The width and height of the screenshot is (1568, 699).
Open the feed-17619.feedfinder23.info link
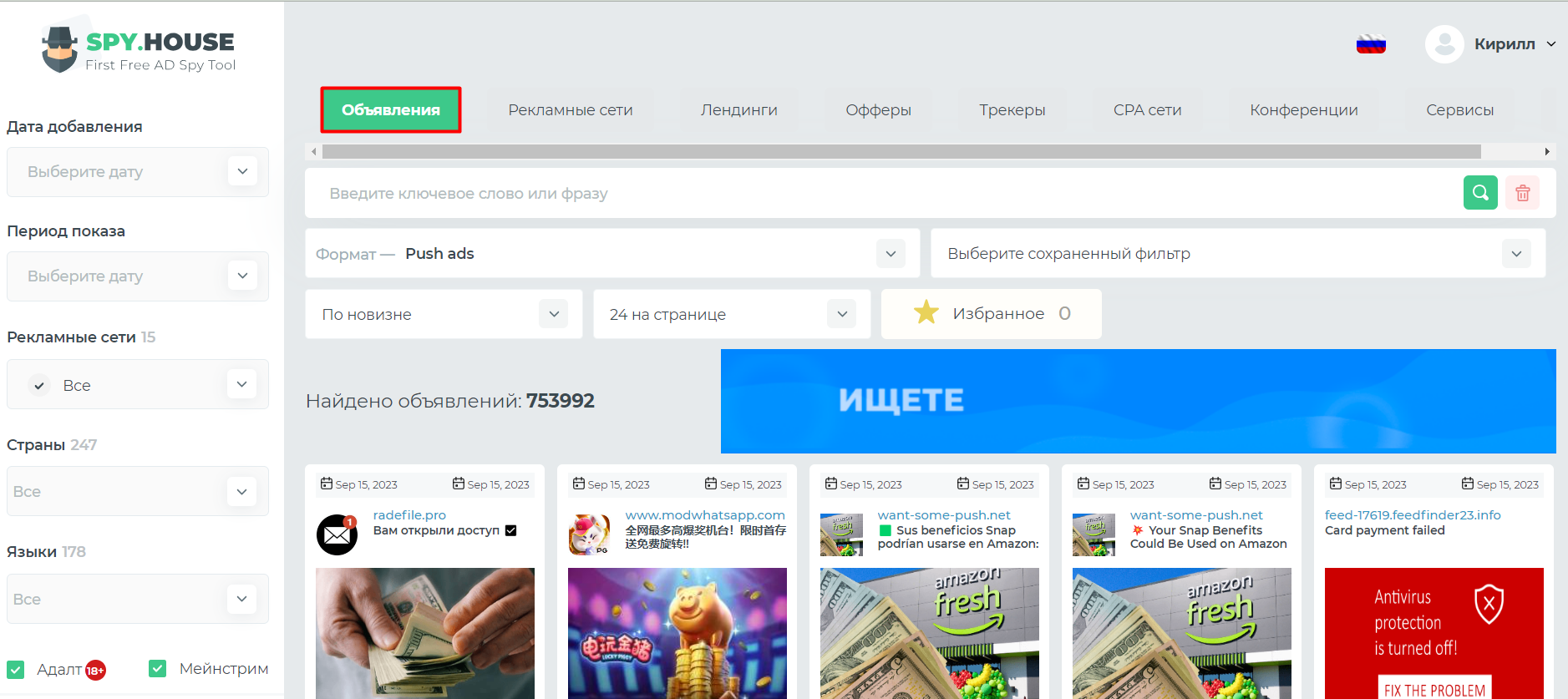coord(1413,515)
